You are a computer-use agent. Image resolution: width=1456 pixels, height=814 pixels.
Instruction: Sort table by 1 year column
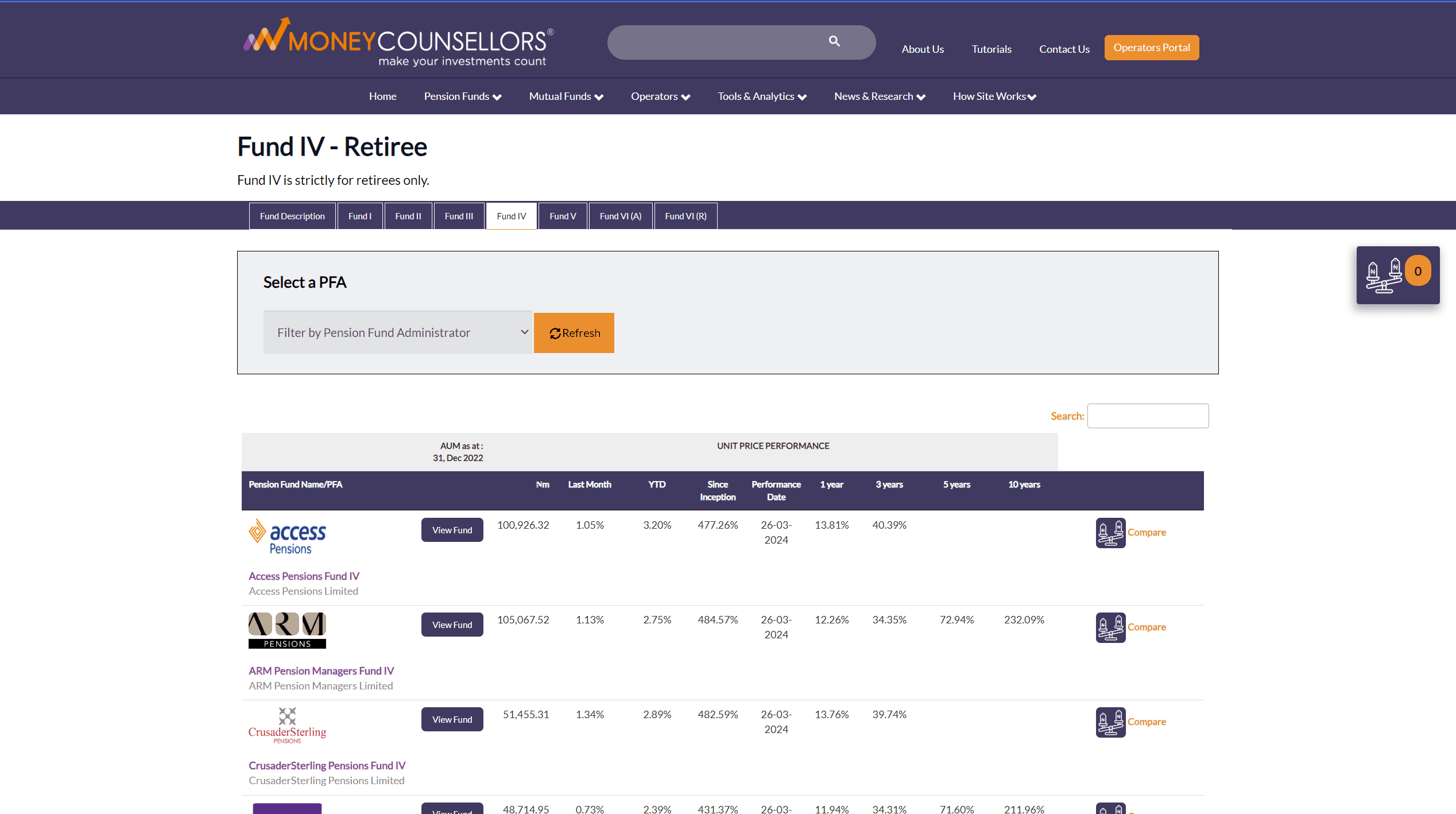(x=831, y=484)
